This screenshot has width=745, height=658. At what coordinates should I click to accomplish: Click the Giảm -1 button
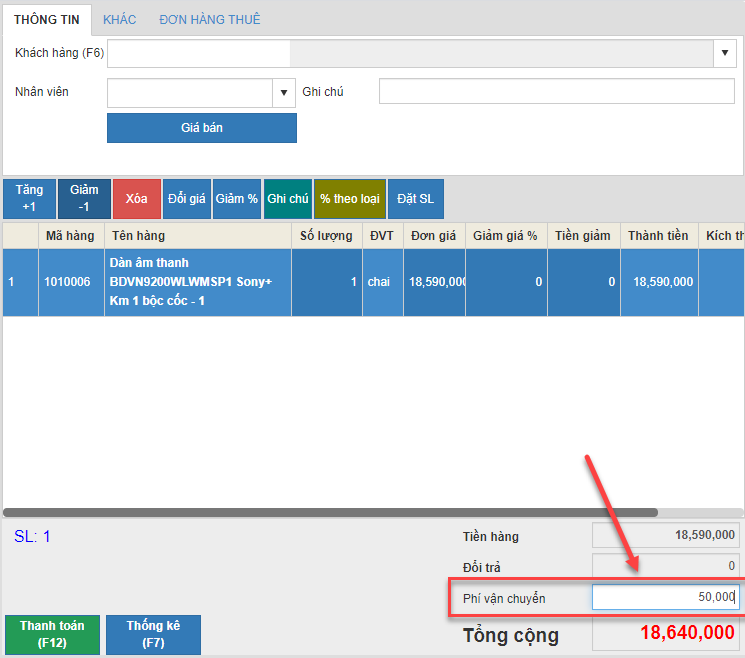coord(84,199)
